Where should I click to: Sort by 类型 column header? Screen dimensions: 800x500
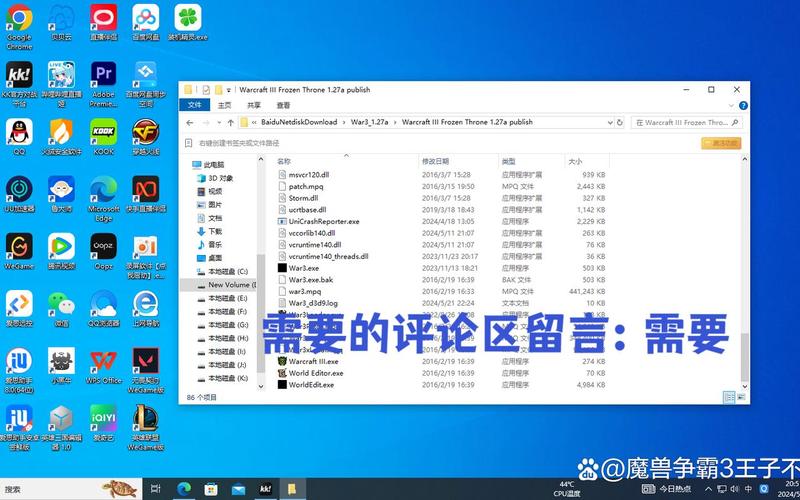531,161
